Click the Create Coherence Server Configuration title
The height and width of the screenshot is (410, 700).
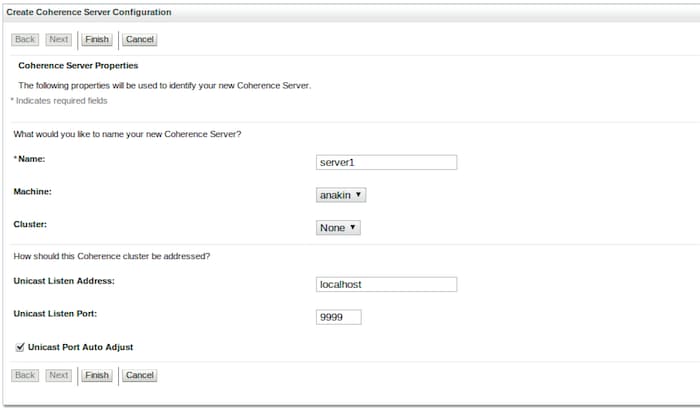tap(89, 12)
